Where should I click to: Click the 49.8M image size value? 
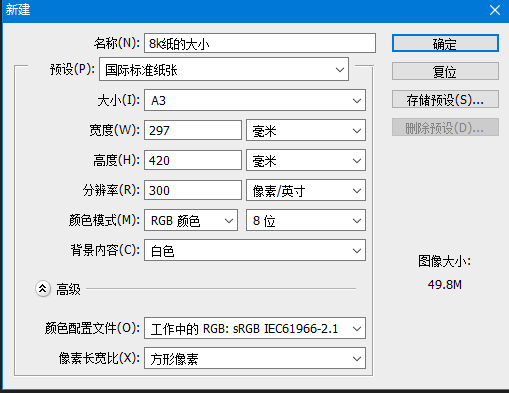(x=445, y=285)
